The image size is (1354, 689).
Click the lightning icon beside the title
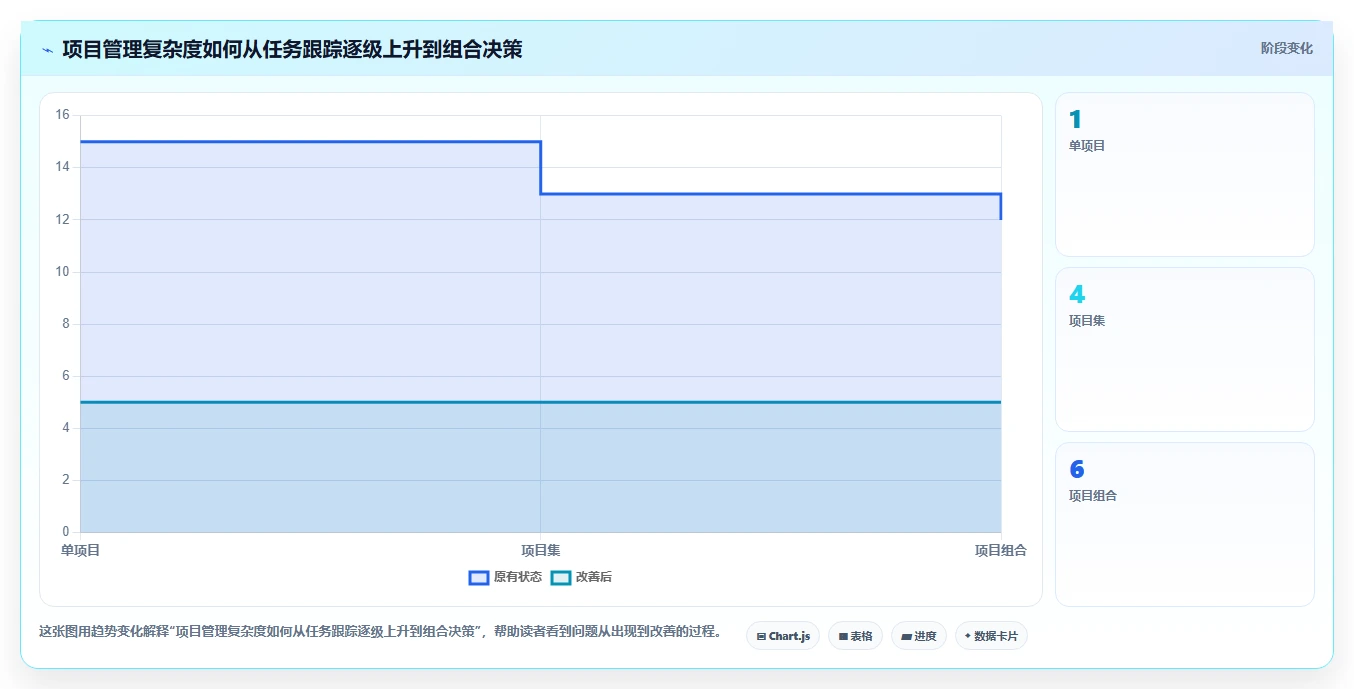click(47, 49)
